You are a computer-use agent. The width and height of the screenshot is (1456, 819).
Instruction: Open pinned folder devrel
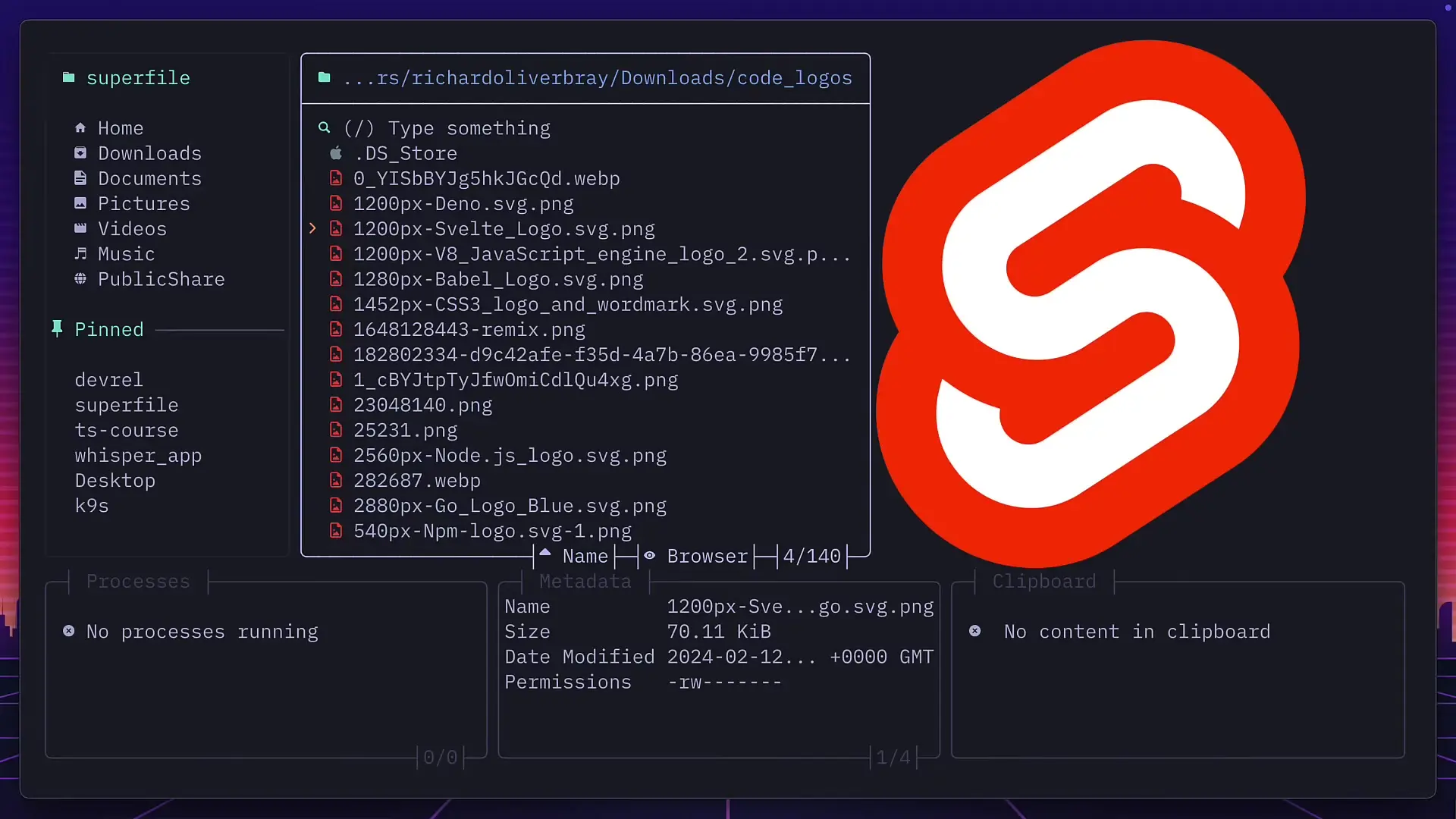109,379
